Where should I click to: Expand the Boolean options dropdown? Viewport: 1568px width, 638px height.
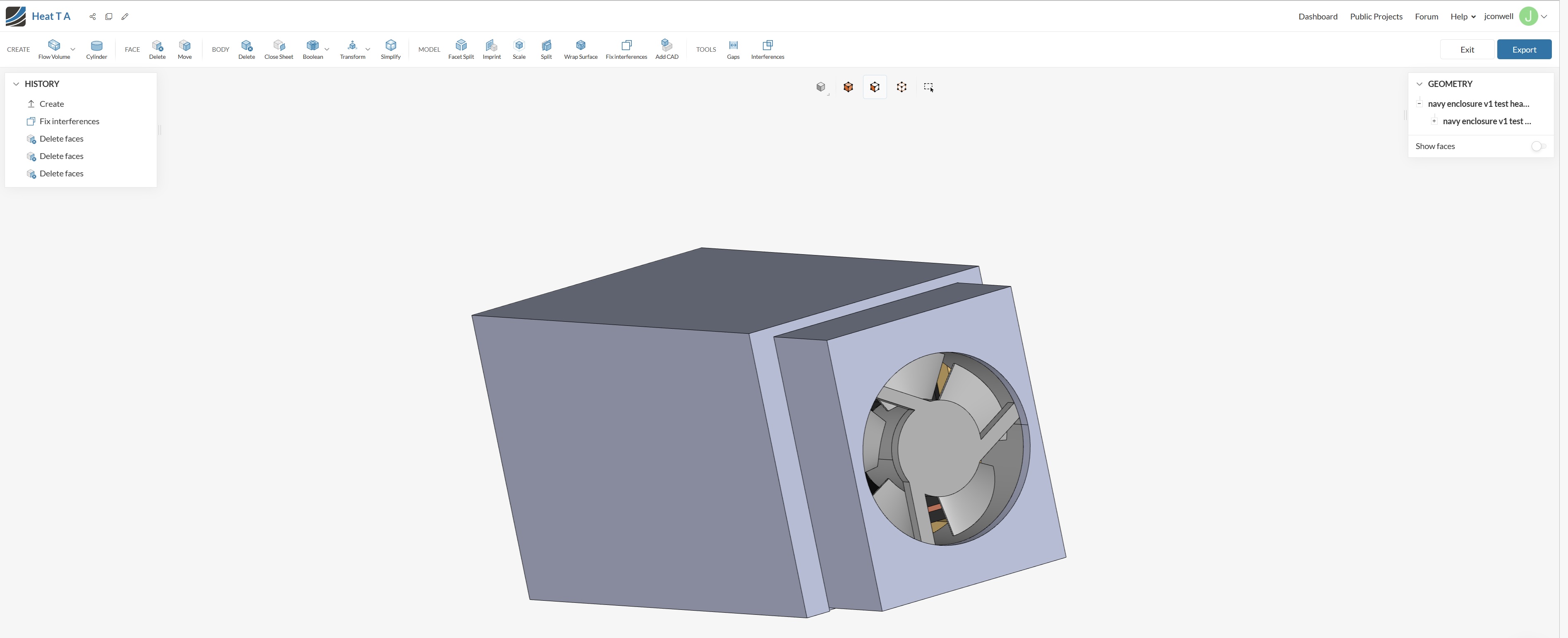[x=327, y=49]
